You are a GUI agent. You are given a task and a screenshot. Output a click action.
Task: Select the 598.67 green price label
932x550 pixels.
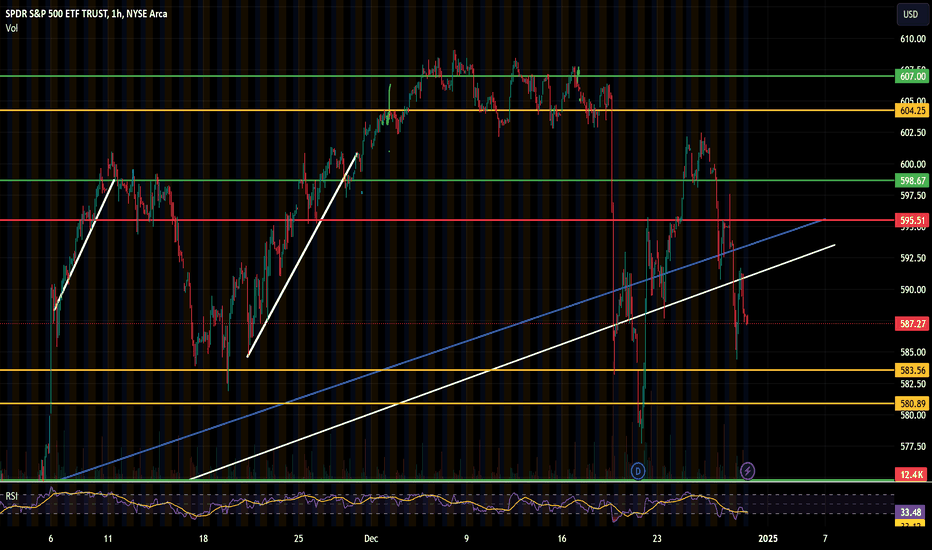(x=912, y=181)
